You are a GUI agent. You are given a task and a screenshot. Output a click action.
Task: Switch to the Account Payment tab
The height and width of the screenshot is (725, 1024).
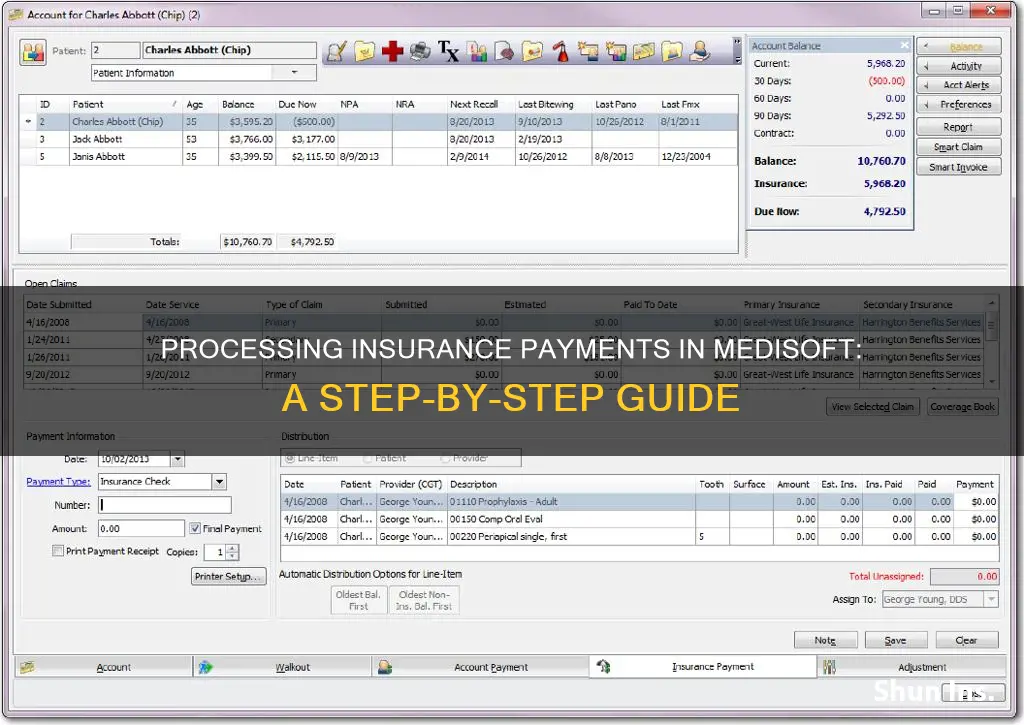click(481, 667)
